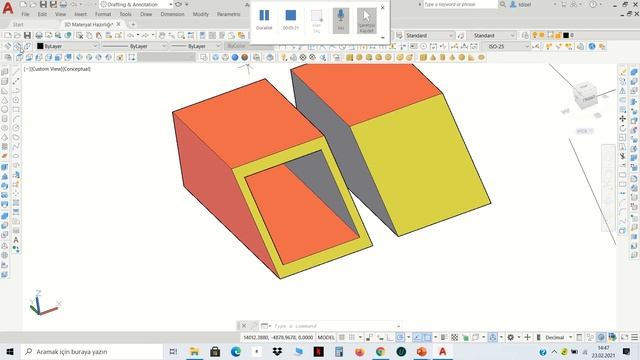
Task: Open the Decimal units dropdown in status bar
Action: [x=558, y=337]
